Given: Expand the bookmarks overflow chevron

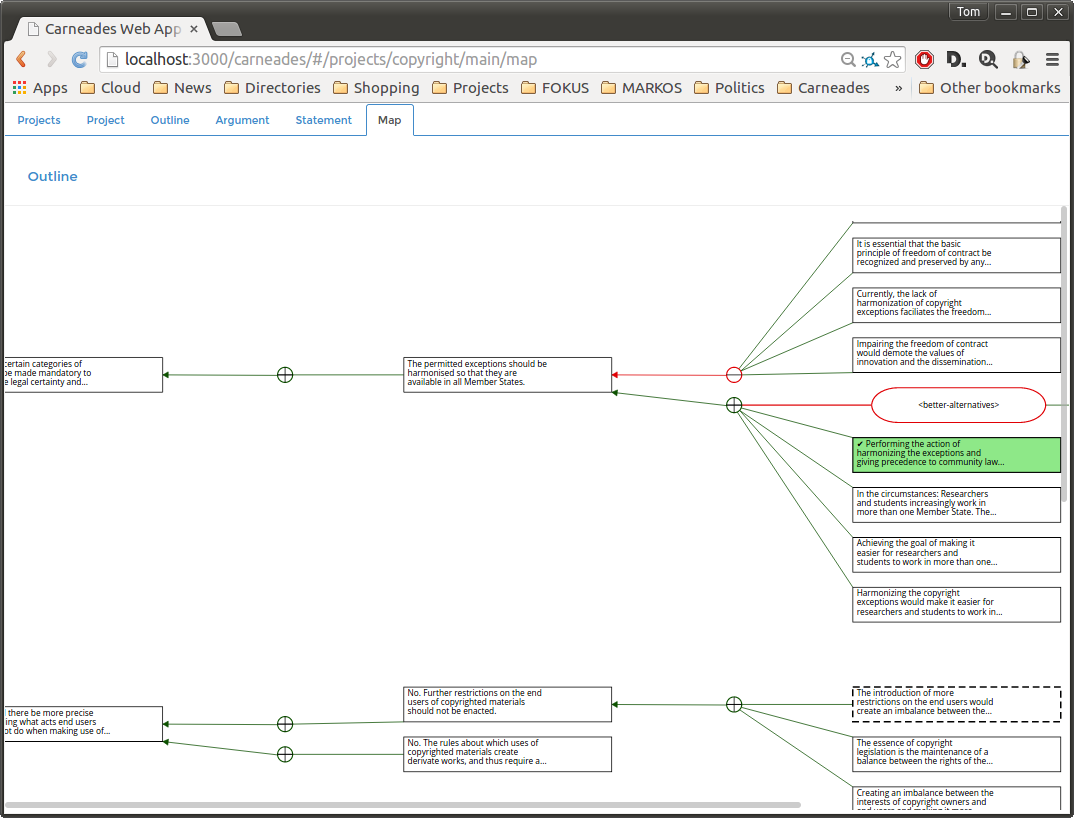Looking at the screenshot, I should (x=898, y=88).
